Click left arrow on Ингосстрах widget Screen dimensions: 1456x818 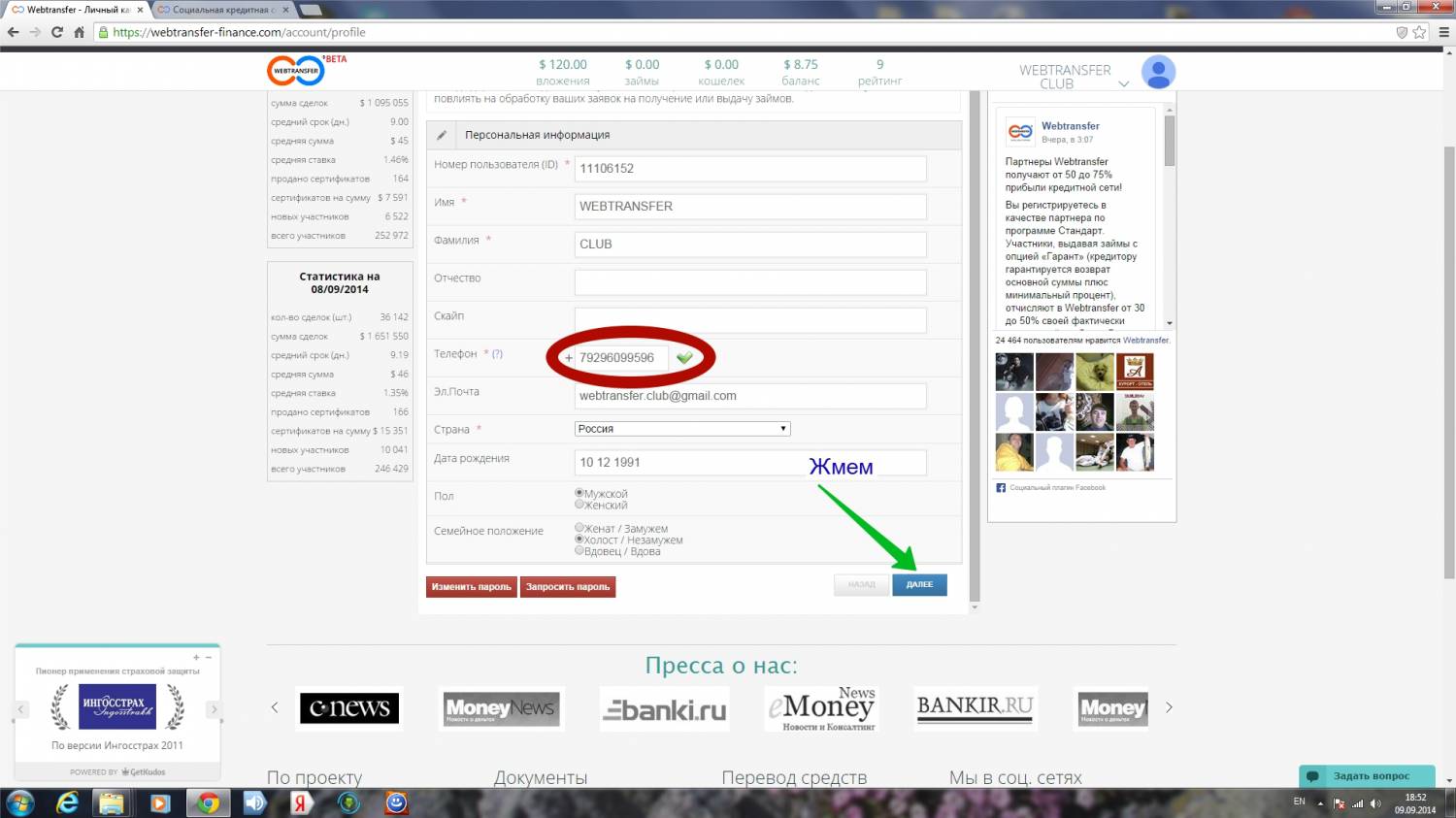(20, 709)
